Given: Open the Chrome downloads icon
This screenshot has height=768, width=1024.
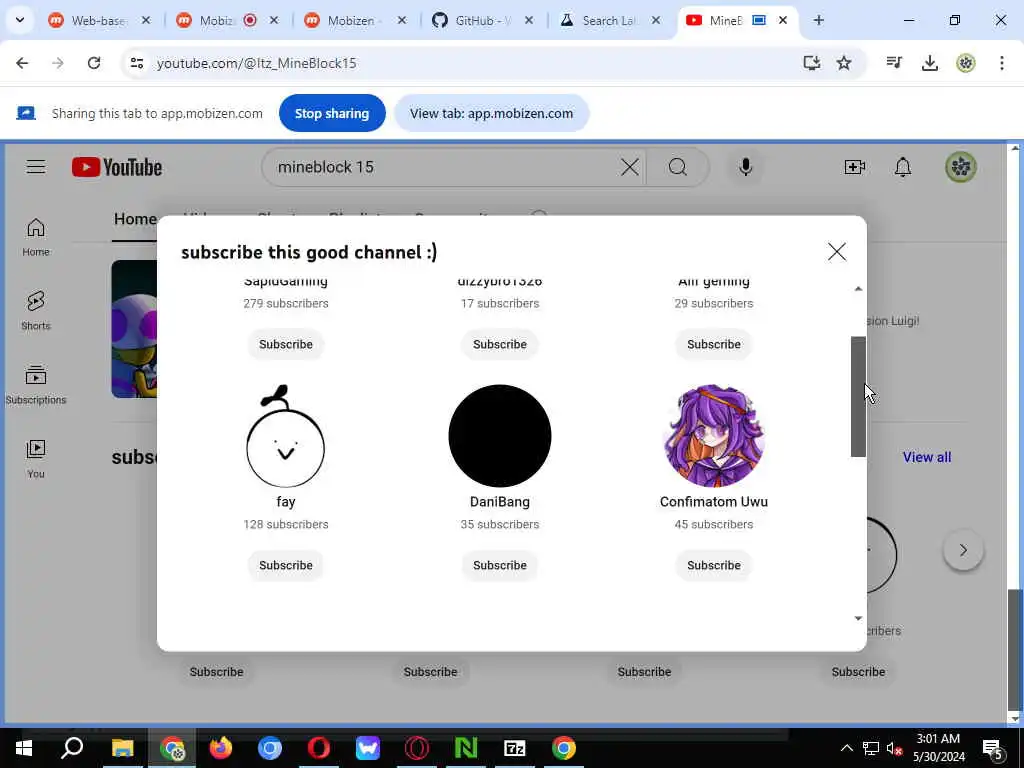Looking at the screenshot, I should pos(929,63).
